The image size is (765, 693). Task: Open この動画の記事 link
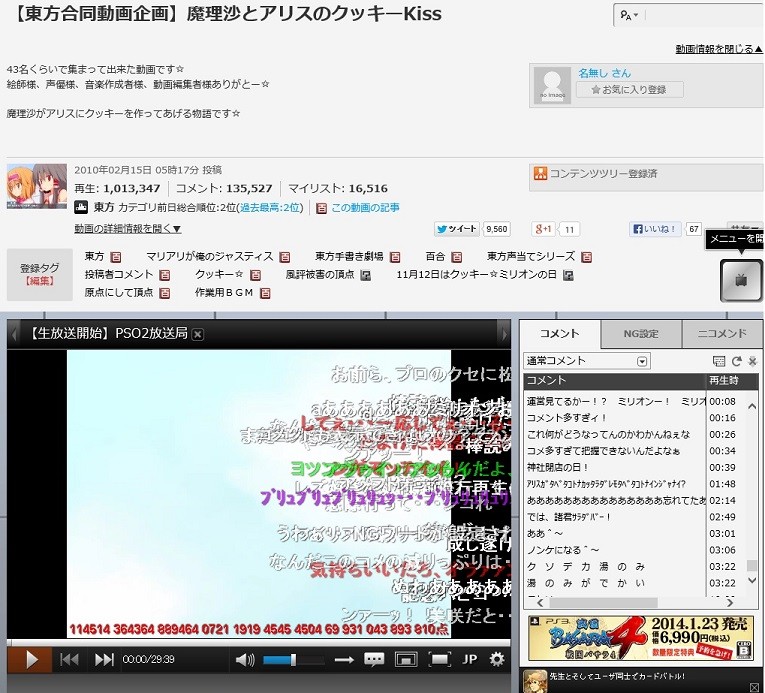click(365, 208)
